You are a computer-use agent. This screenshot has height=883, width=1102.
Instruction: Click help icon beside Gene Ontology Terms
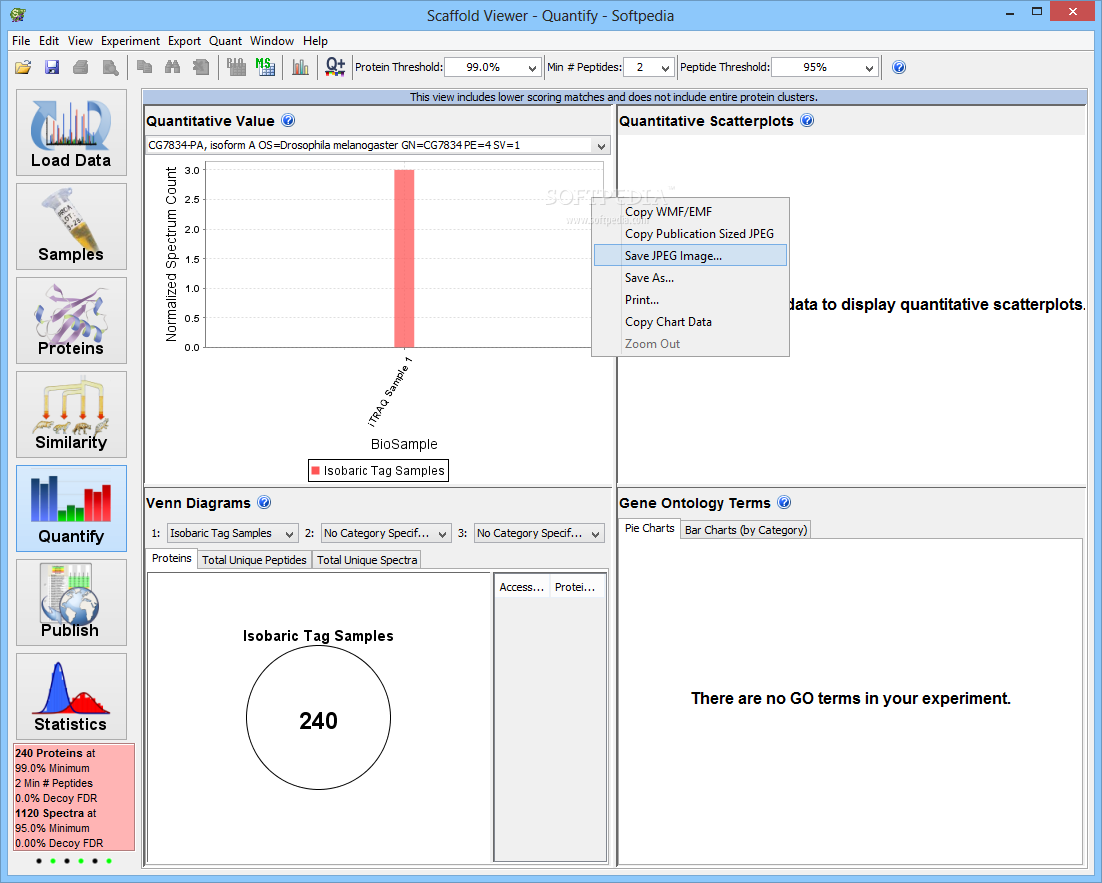click(x=784, y=503)
